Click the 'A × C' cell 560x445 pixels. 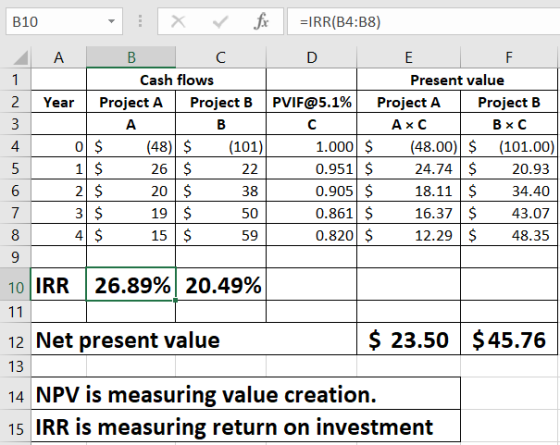coord(409,124)
